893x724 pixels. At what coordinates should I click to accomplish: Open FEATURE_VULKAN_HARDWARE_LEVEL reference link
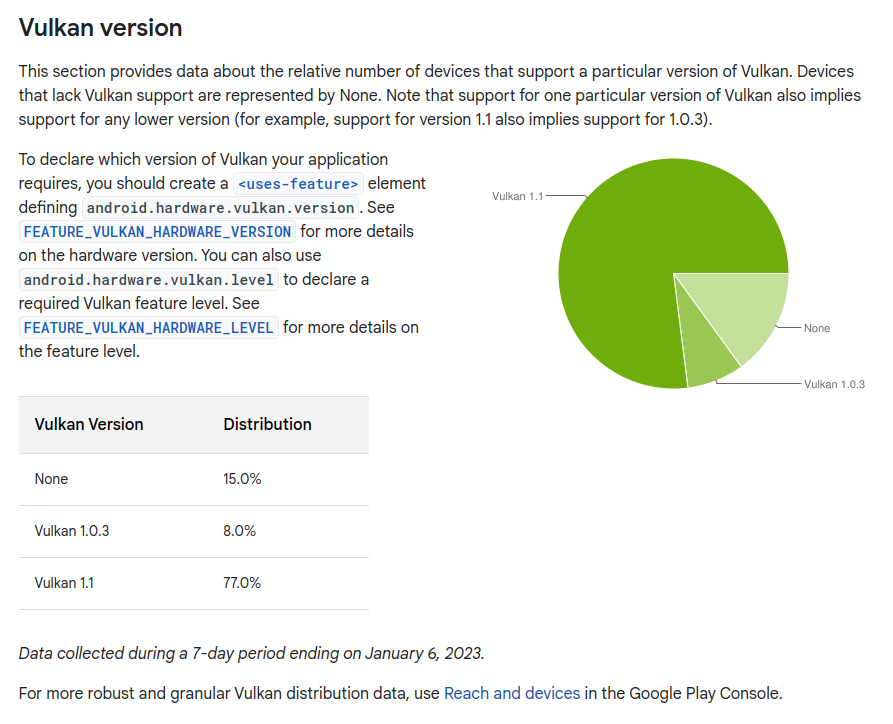point(149,328)
